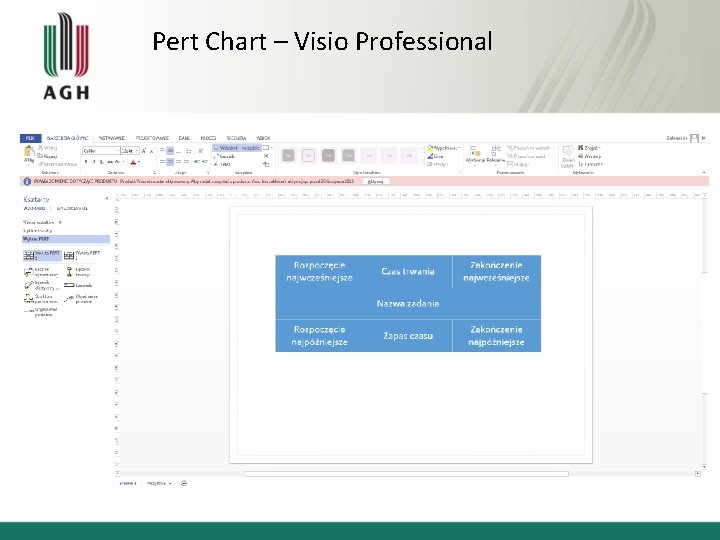This screenshot has height=540, width=720.
Task: Click the red font color swatch
Action: coord(133,162)
